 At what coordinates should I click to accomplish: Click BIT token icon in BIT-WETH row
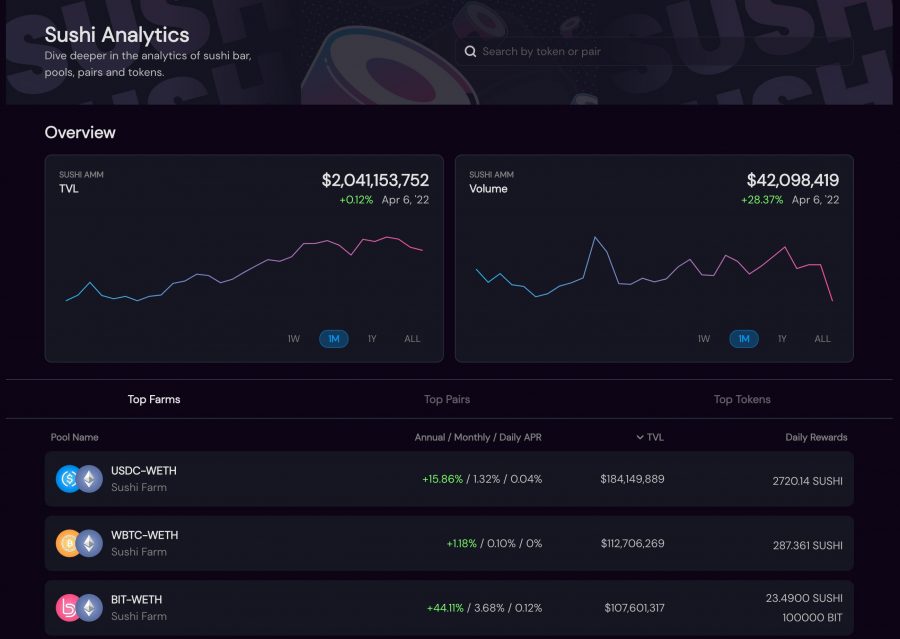click(x=68, y=608)
